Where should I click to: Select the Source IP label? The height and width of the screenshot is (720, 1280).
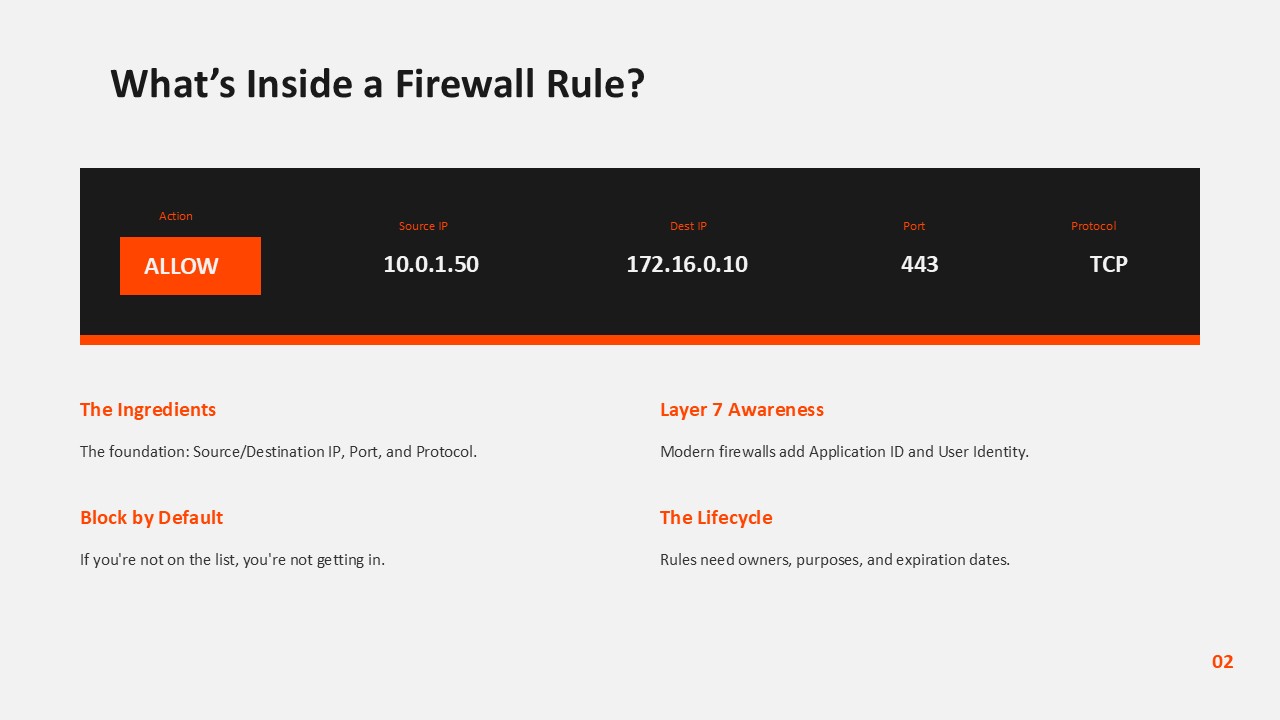click(x=423, y=226)
